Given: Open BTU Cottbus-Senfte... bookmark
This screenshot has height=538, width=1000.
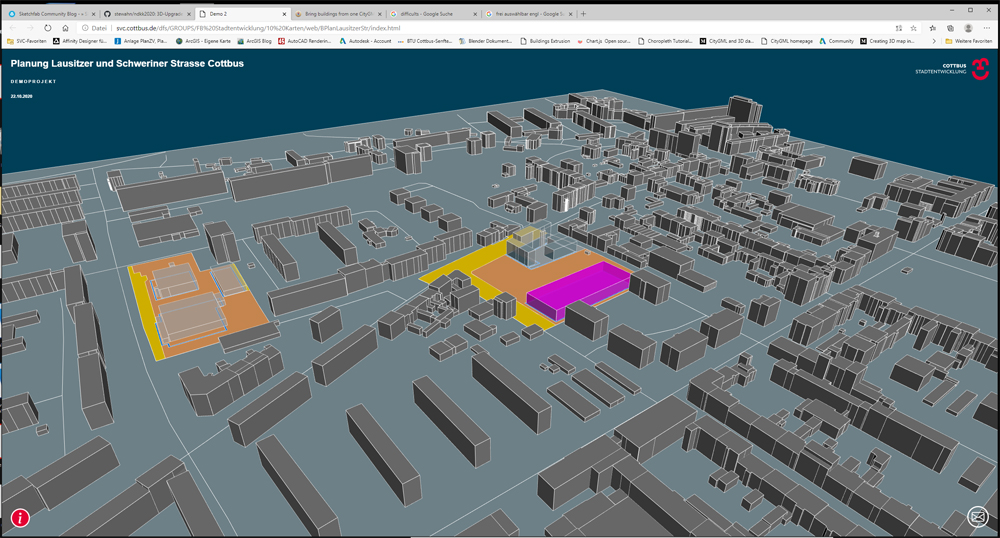Looking at the screenshot, I should click(x=424, y=41).
